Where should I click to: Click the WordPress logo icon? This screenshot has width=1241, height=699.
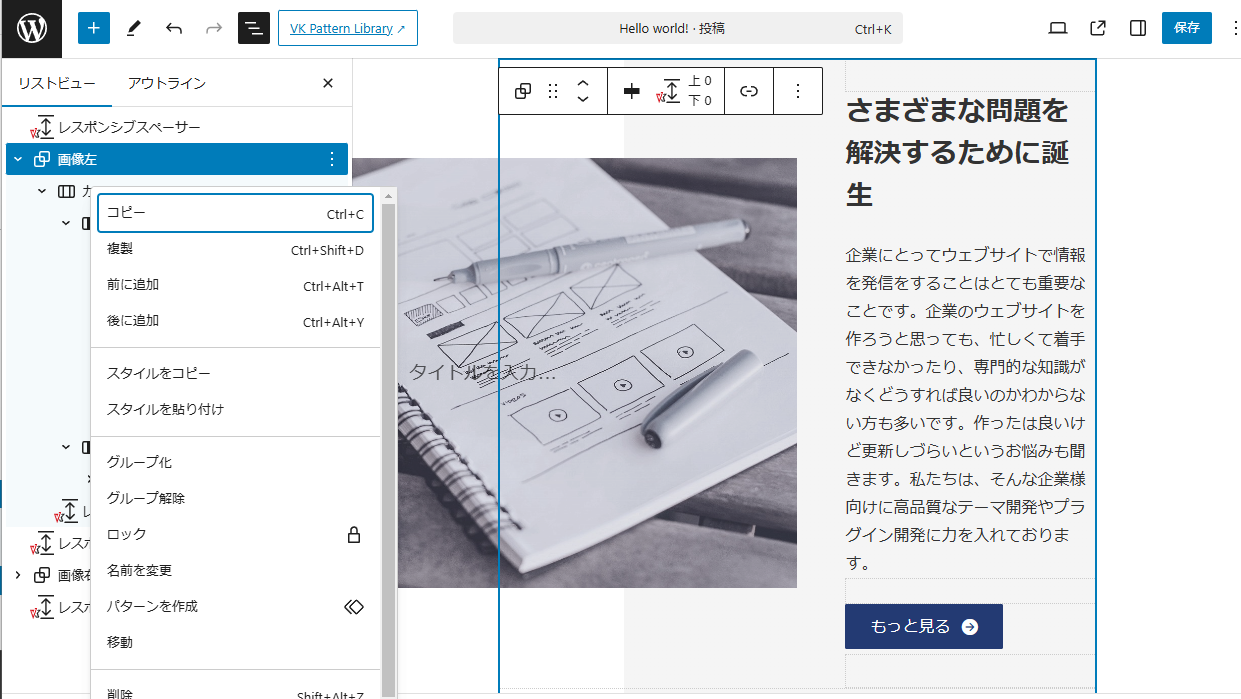[x=31, y=28]
